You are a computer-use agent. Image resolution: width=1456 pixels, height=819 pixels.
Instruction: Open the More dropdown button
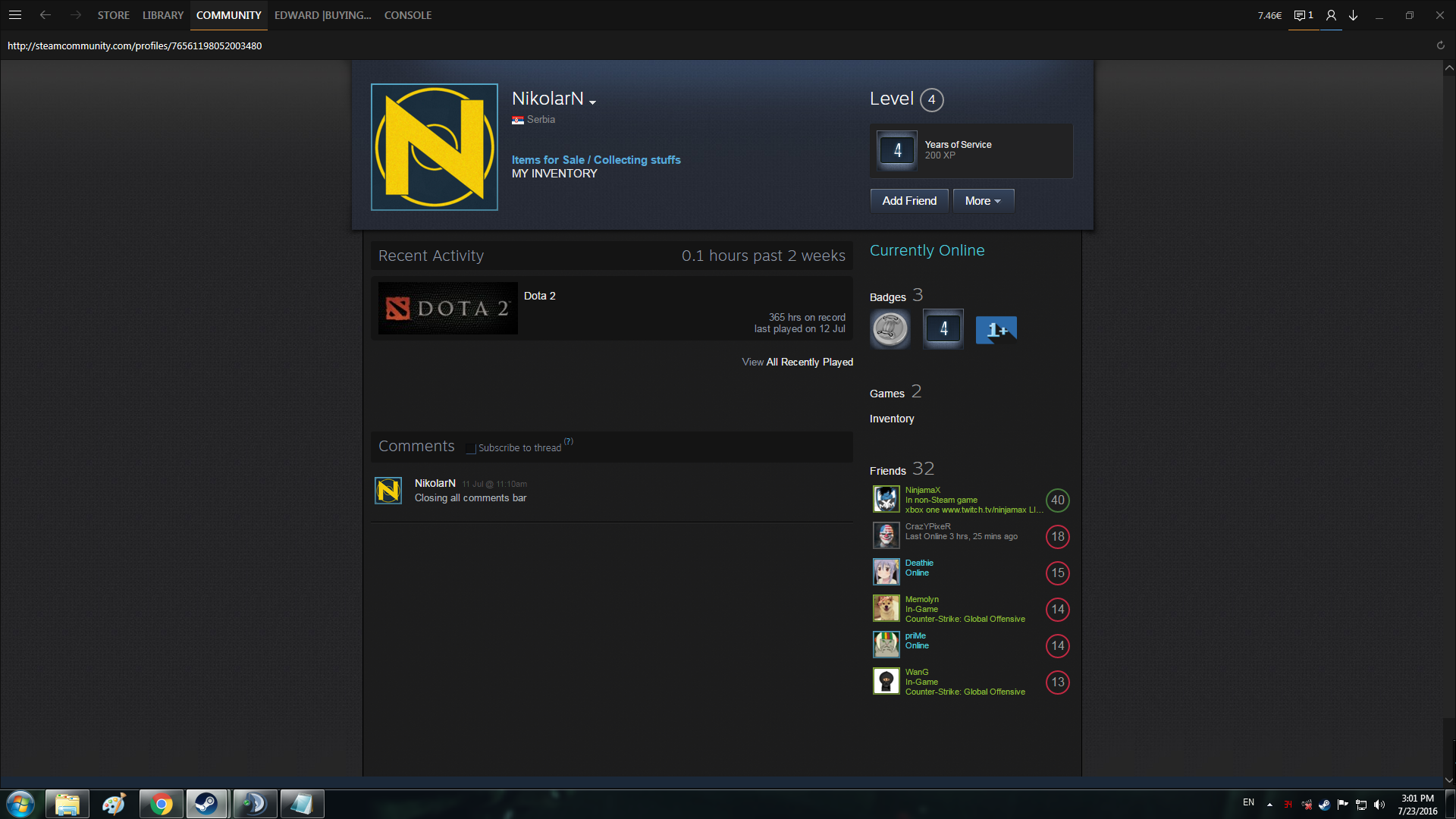point(983,201)
